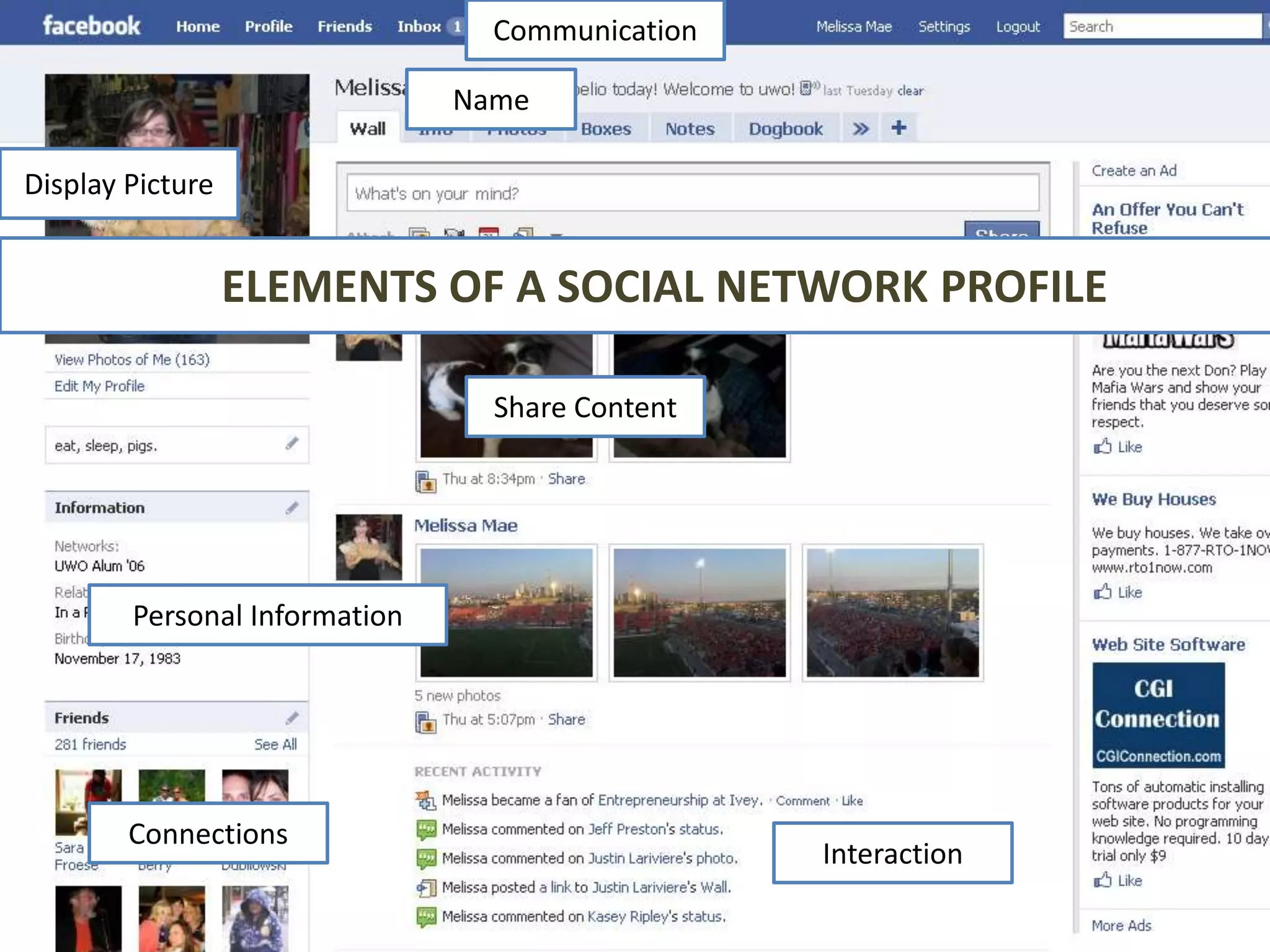This screenshot has width=1270, height=952.
Task: Edit the eat, sleep, pigs blurb pencil
Action: point(292,444)
